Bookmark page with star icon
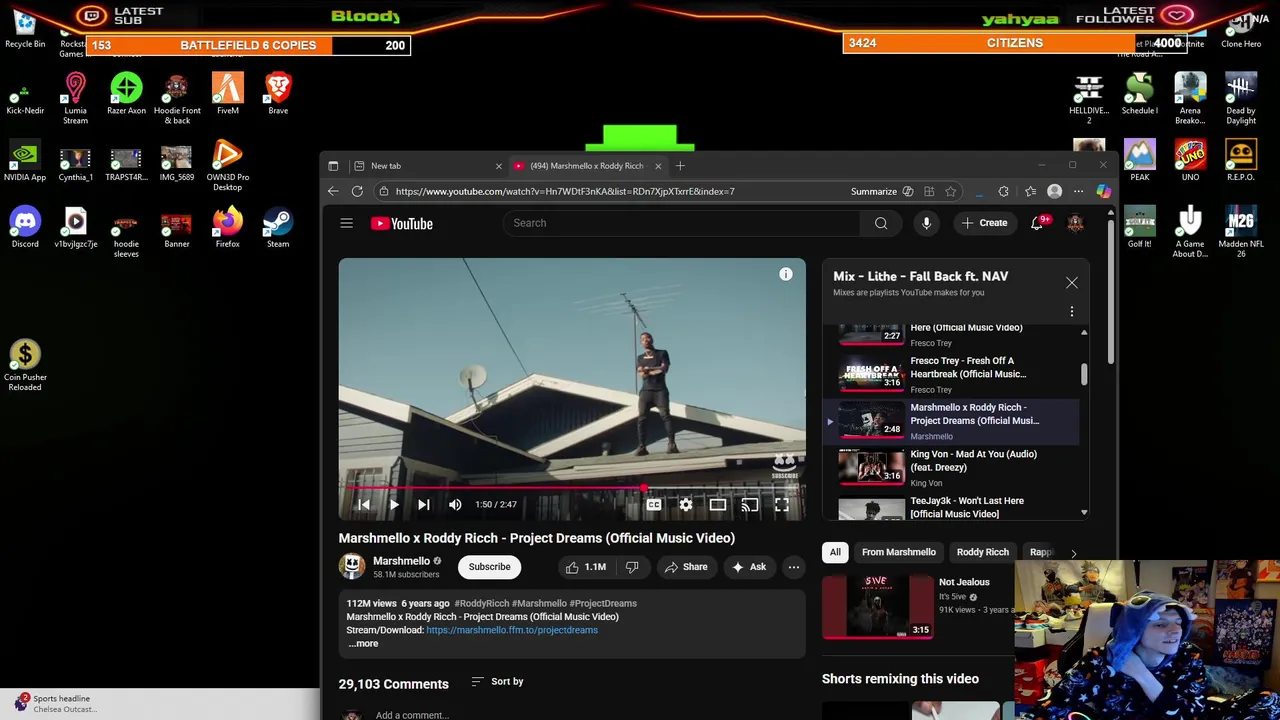The width and height of the screenshot is (1280, 720). 951,192
